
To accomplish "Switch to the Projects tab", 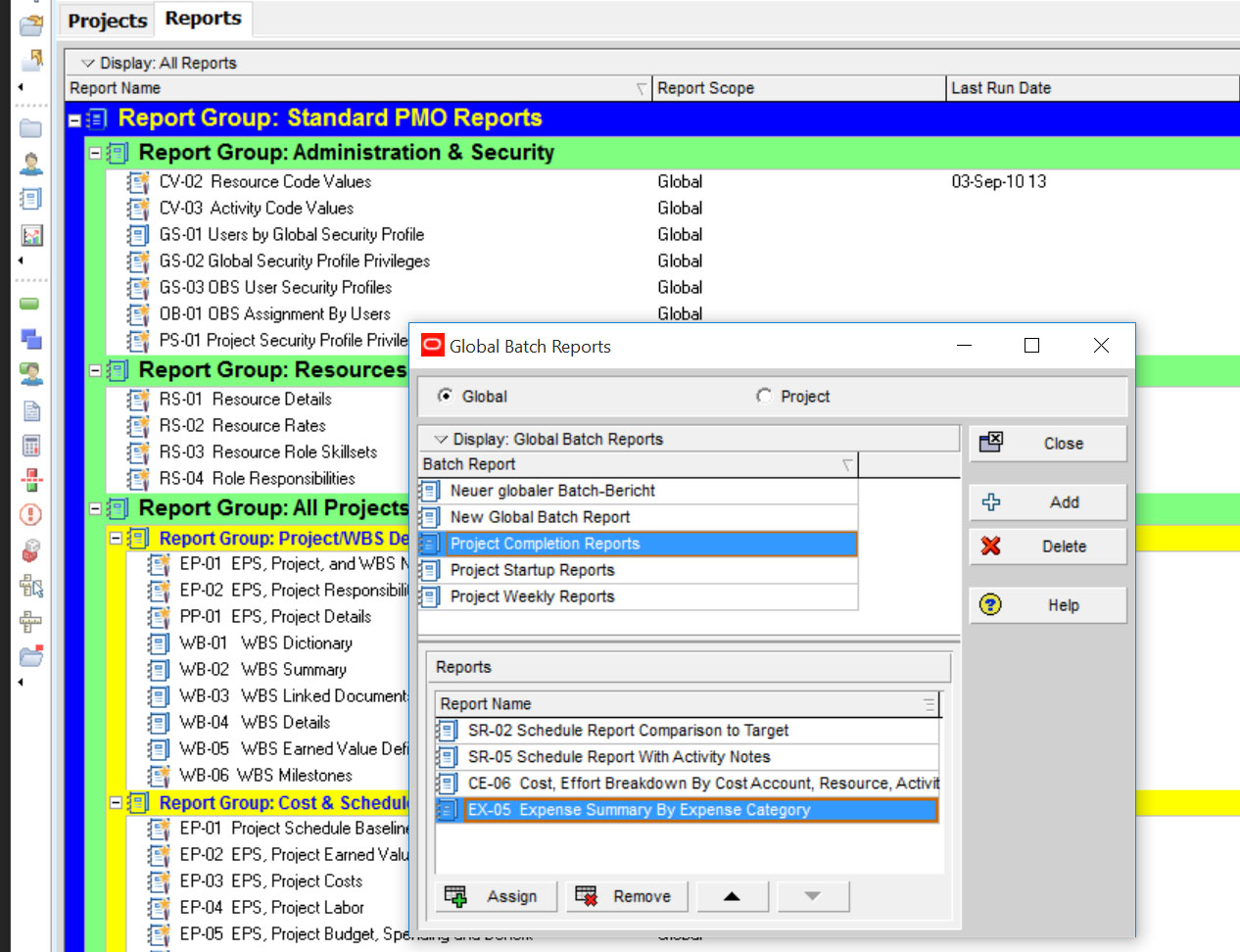I will (x=107, y=21).
